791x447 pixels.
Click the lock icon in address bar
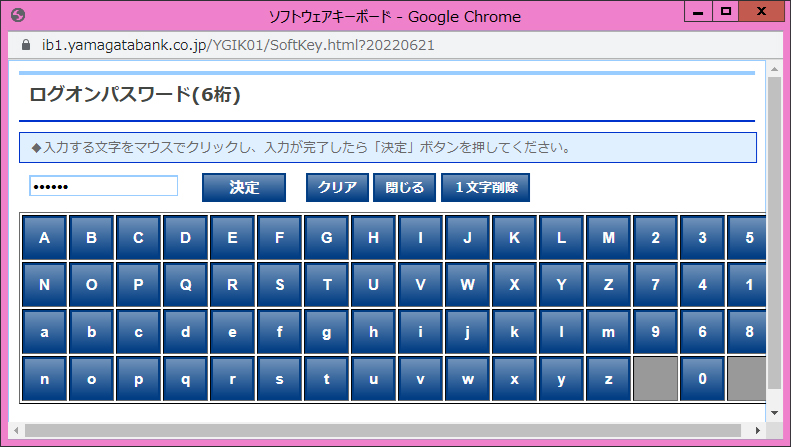tap(26, 45)
